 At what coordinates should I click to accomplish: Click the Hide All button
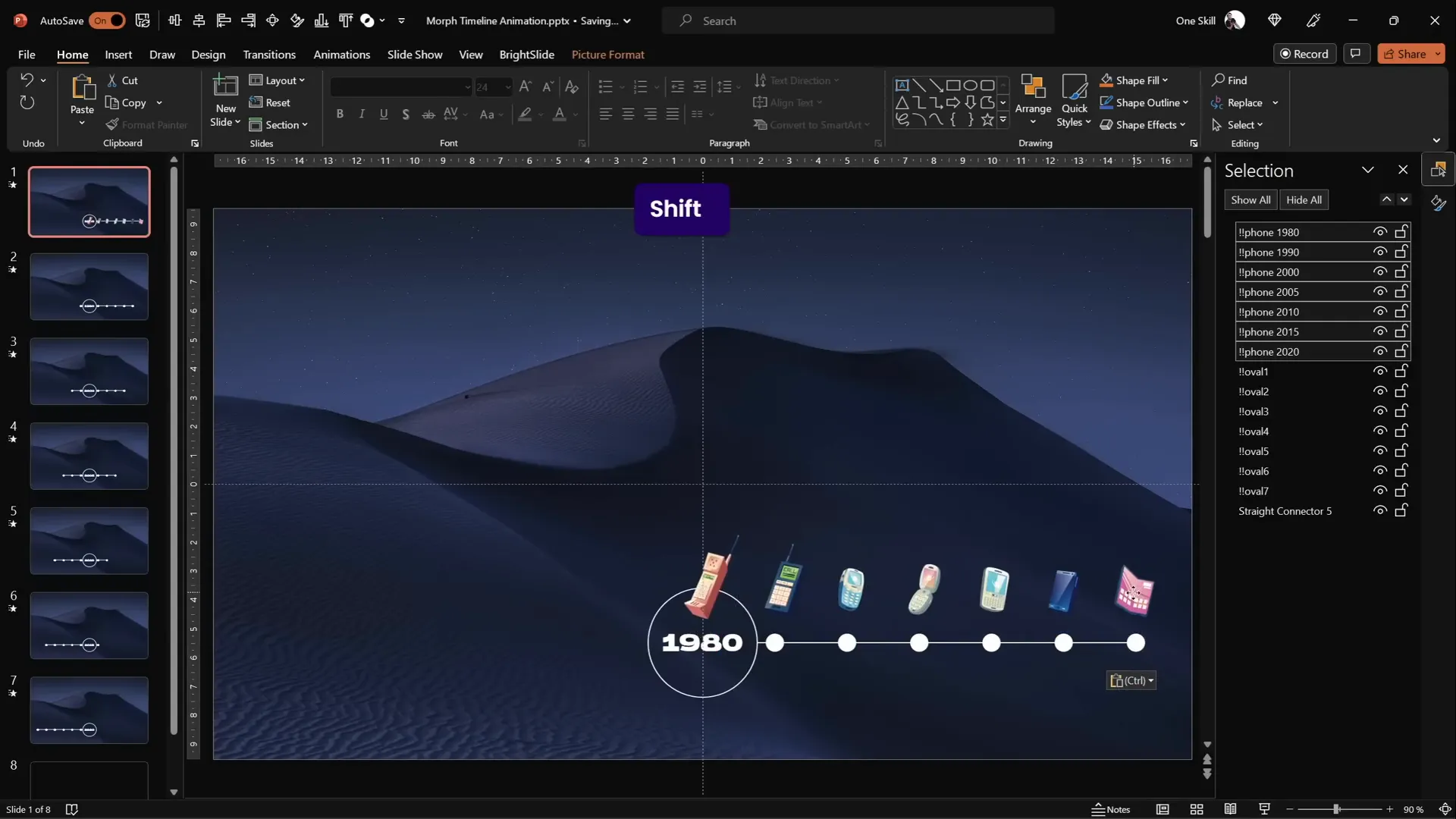tap(1304, 199)
